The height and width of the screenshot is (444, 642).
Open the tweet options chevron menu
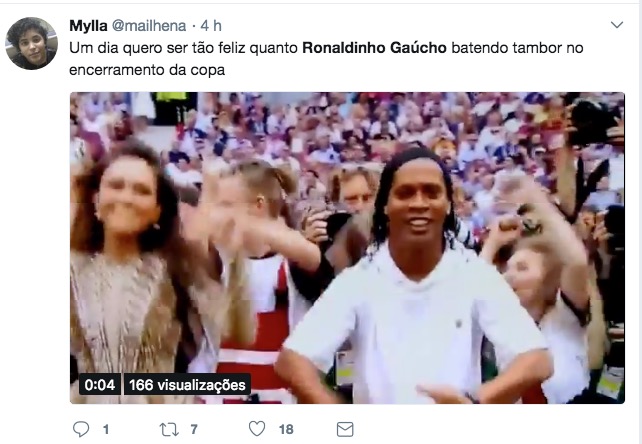pyautogui.click(x=617, y=25)
